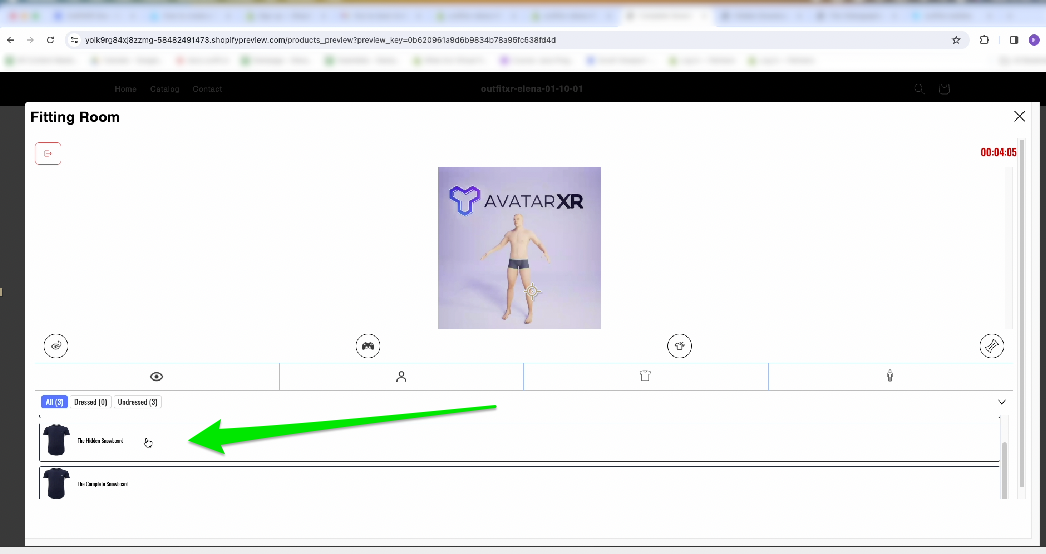
Task: Click the store search icon
Action: pos(919,89)
